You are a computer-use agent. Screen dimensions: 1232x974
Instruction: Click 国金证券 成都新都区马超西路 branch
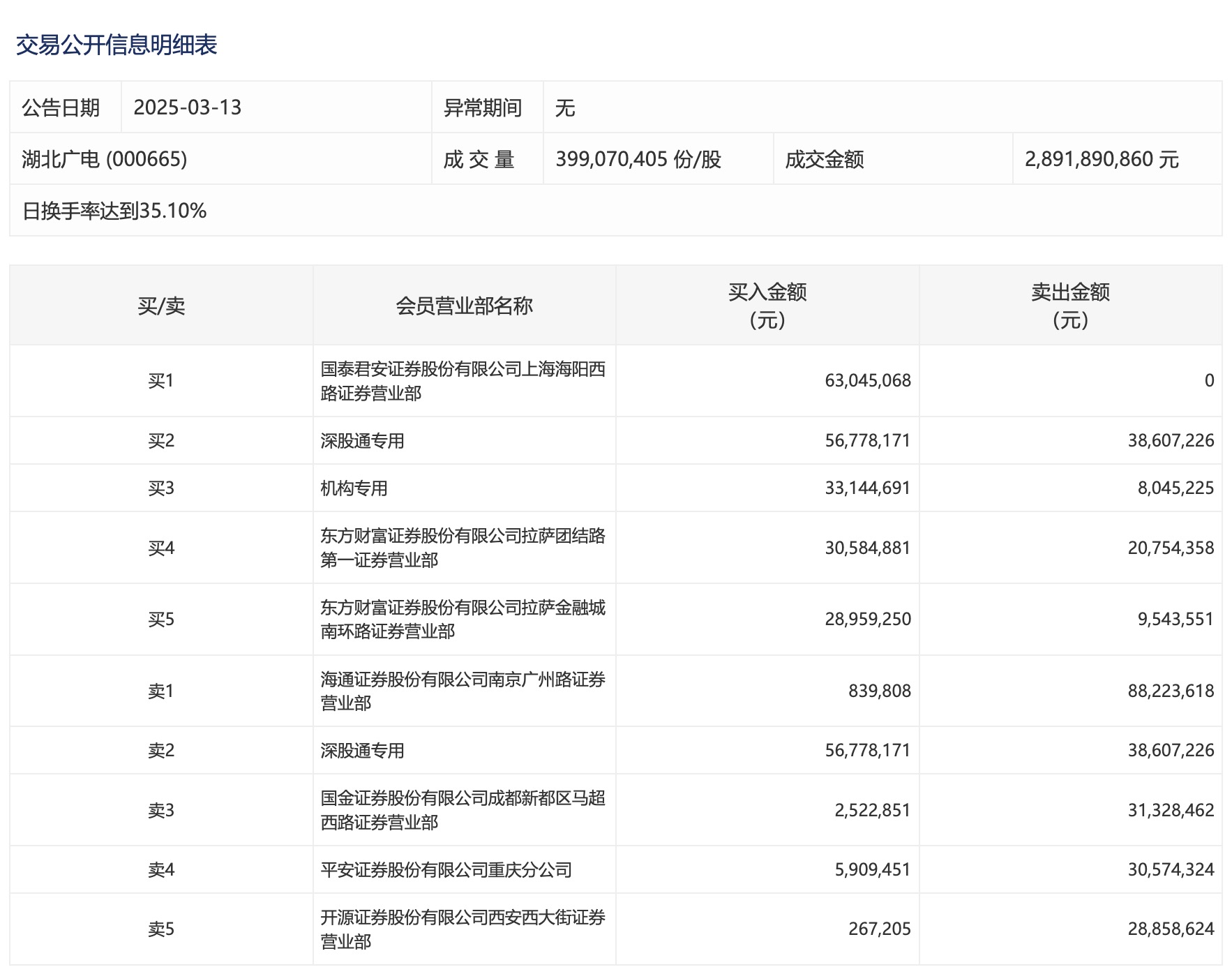(x=462, y=810)
